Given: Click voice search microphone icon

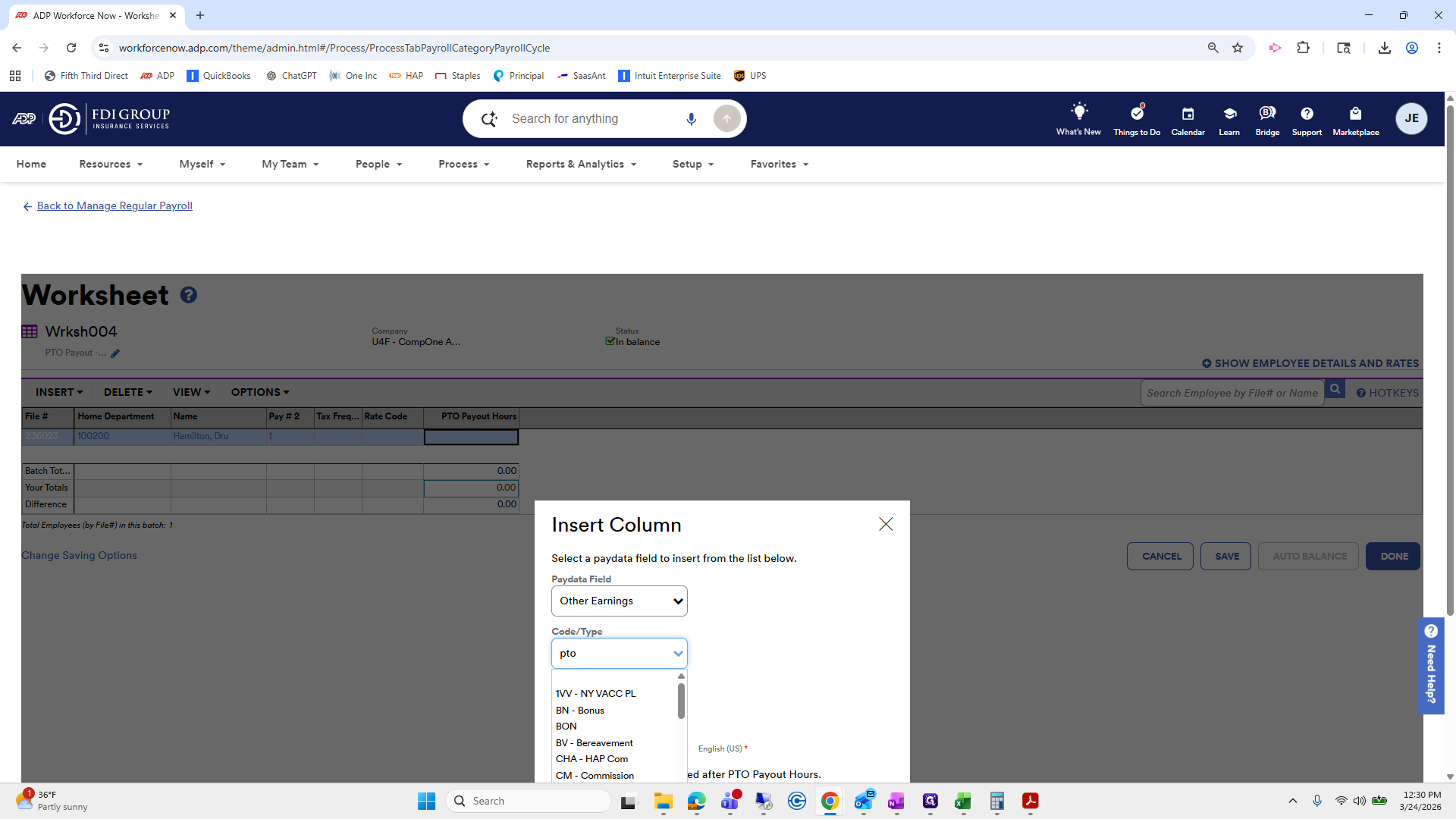Looking at the screenshot, I should pos(691,119).
